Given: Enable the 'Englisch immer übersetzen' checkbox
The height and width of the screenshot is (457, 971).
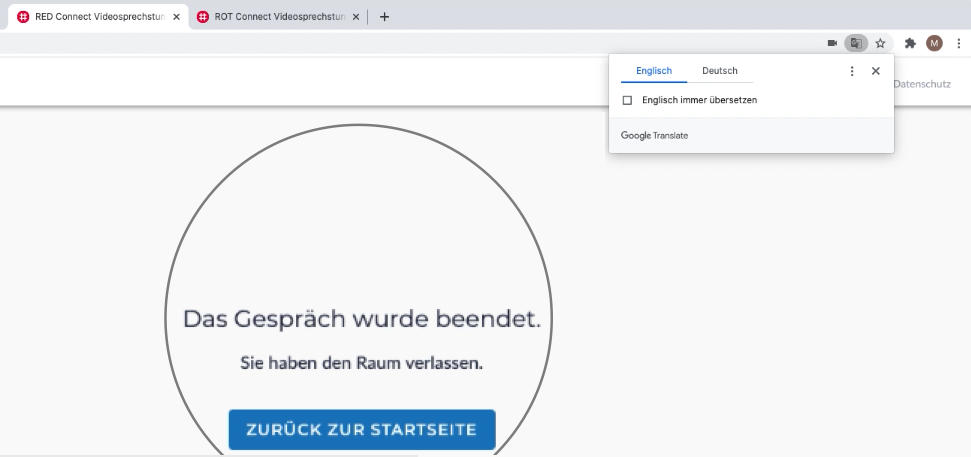Looking at the screenshot, I should click(x=627, y=100).
